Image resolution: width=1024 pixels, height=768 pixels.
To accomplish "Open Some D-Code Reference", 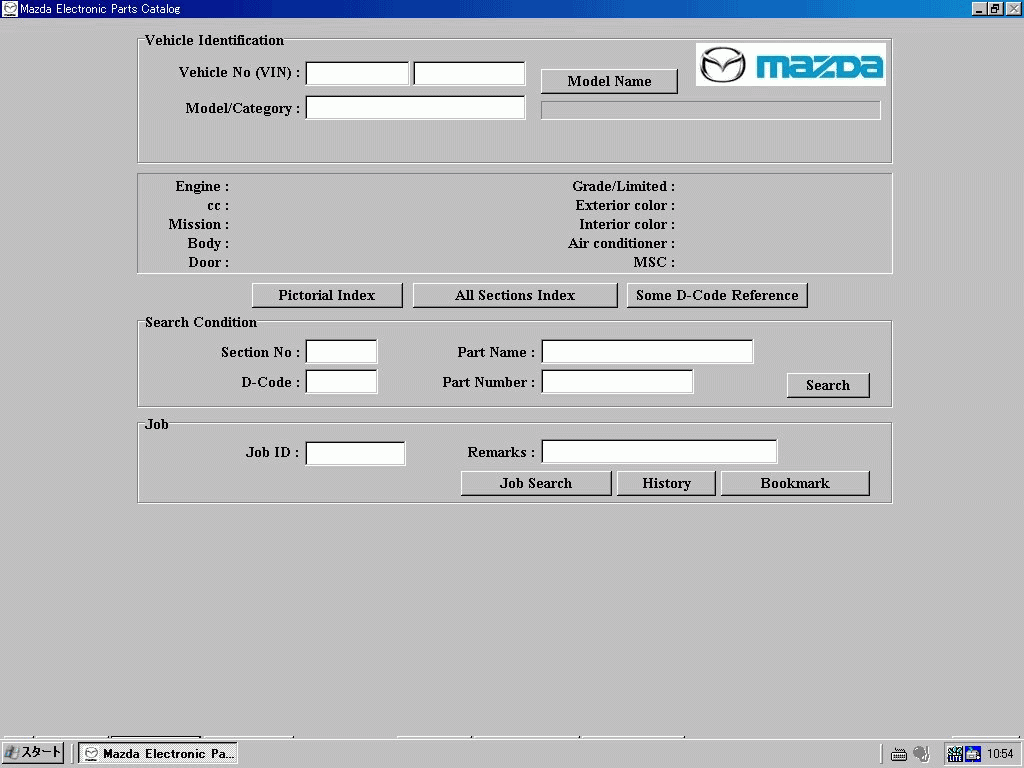I will click(717, 295).
